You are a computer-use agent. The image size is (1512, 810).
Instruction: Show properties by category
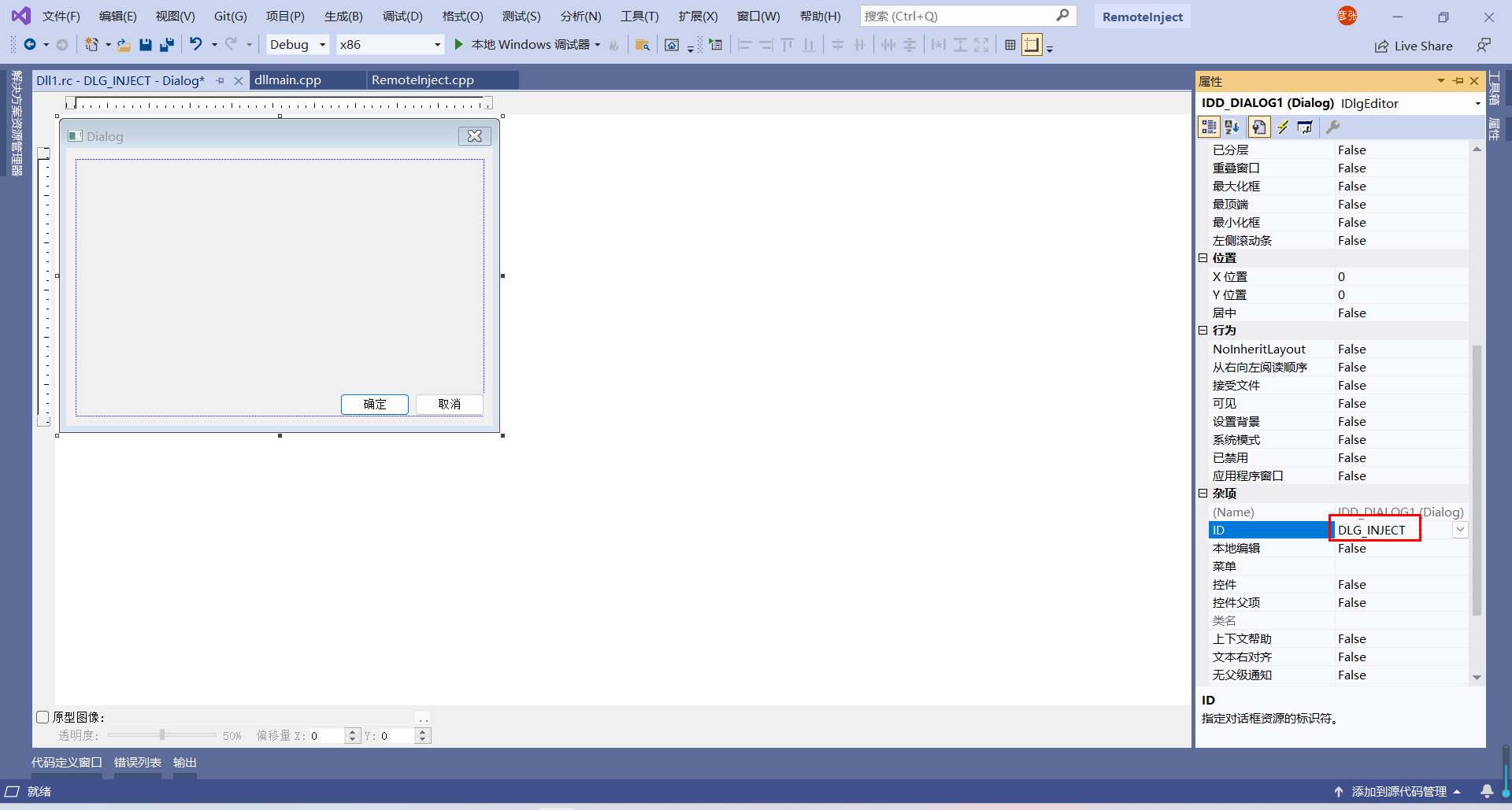pyautogui.click(x=1209, y=127)
